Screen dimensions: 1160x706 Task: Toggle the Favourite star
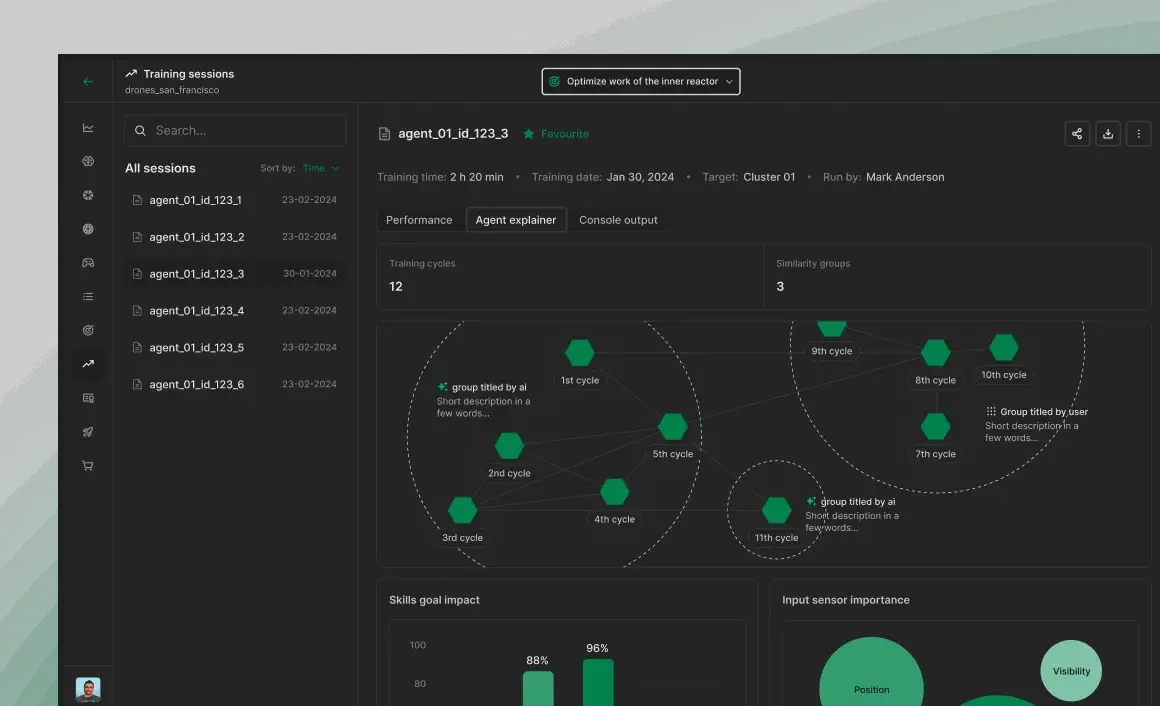(529, 134)
